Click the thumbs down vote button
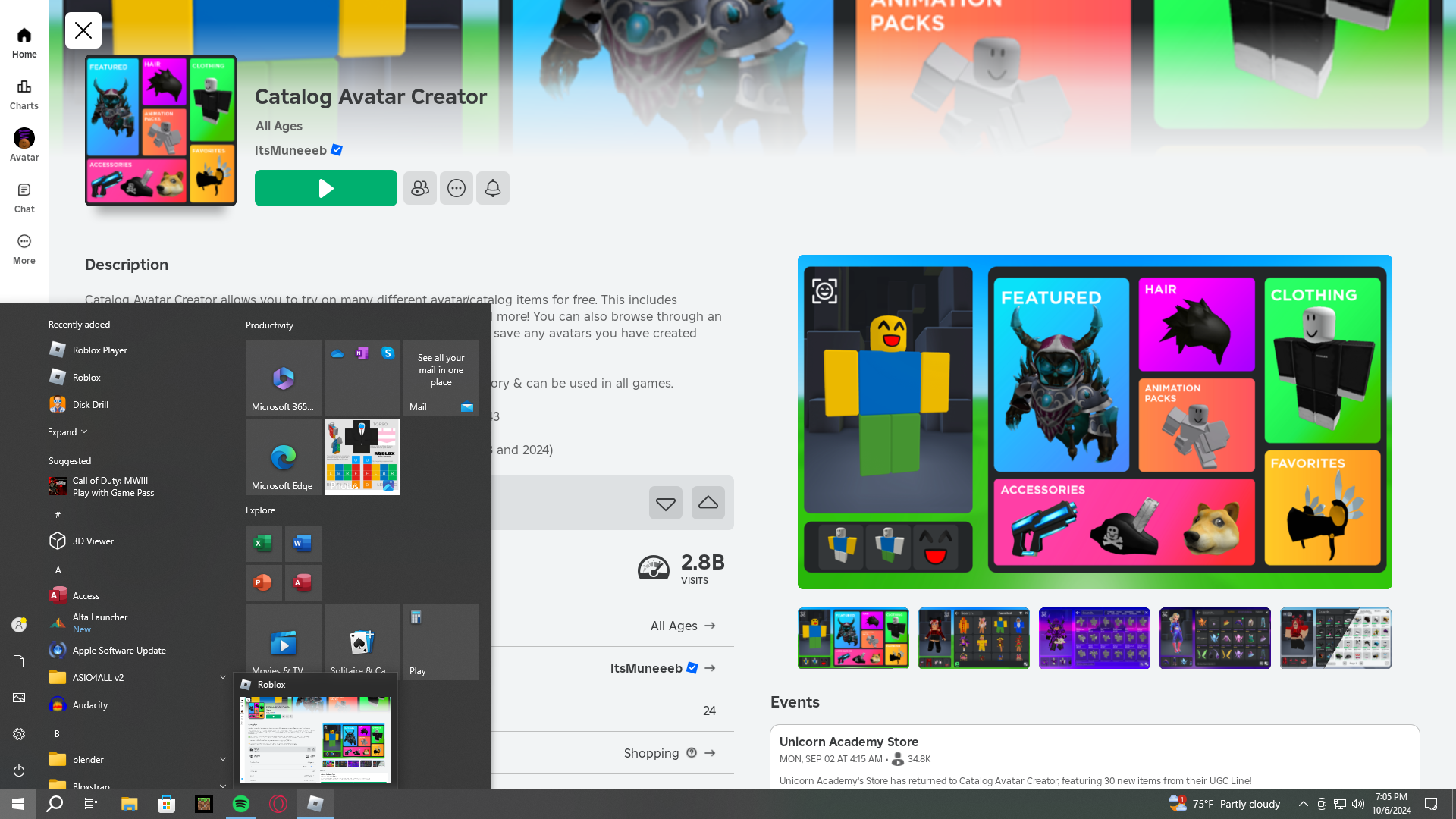 [665, 503]
